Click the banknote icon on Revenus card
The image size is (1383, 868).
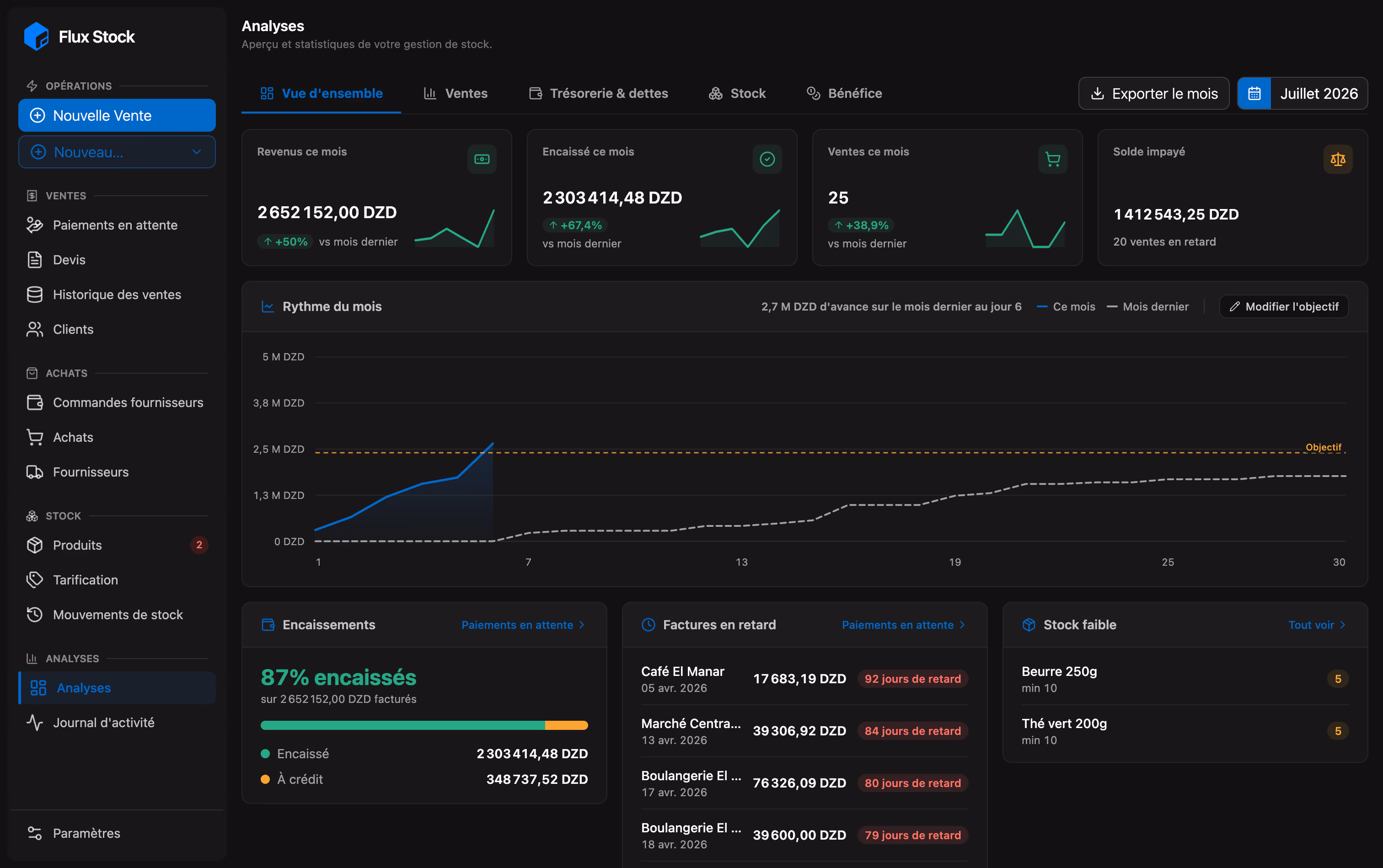pyautogui.click(x=482, y=159)
